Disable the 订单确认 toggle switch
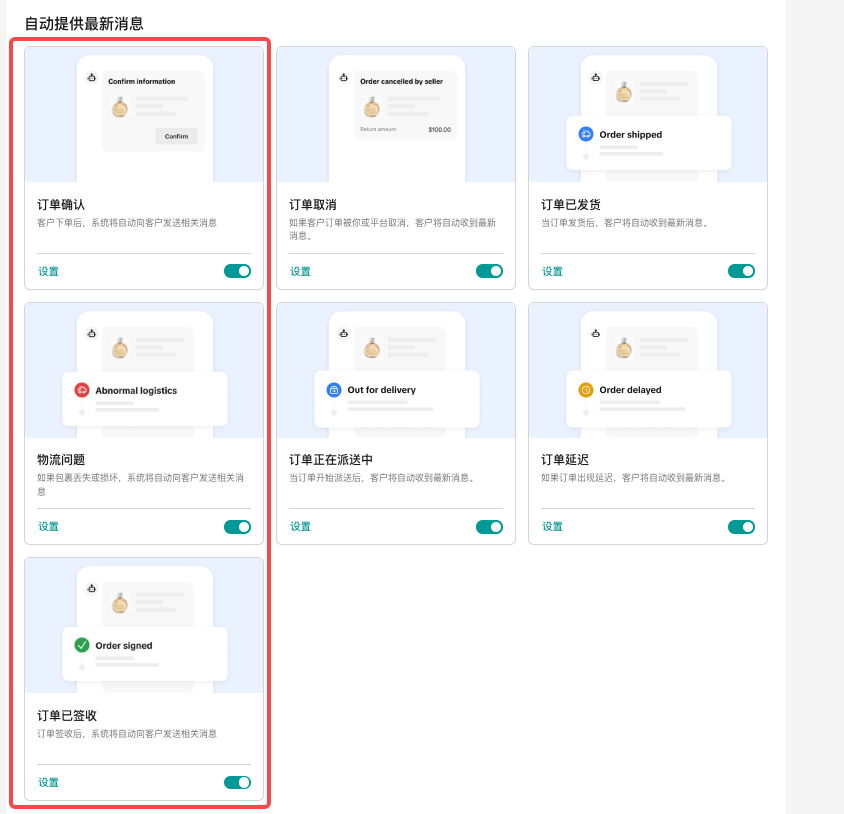844x814 pixels. [x=237, y=271]
